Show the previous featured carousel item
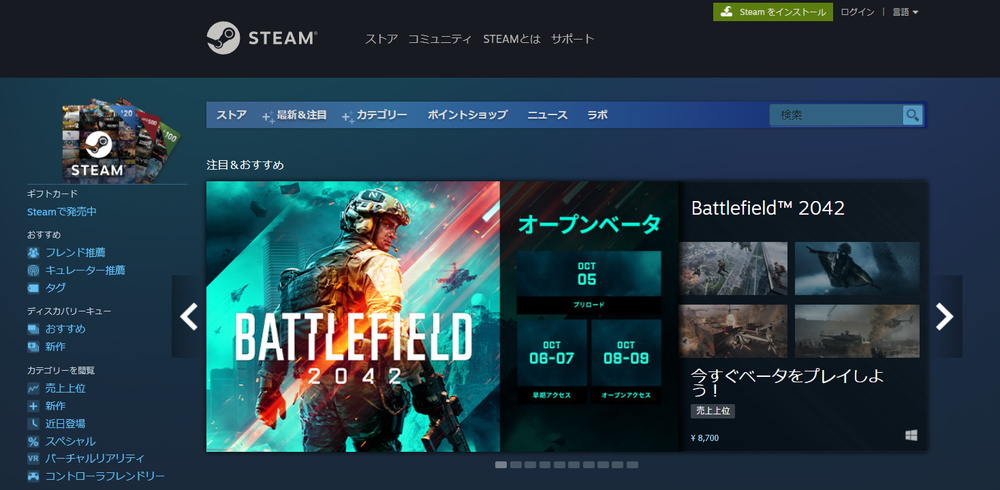Image resolution: width=1000 pixels, height=490 pixels. pyautogui.click(x=189, y=316)
